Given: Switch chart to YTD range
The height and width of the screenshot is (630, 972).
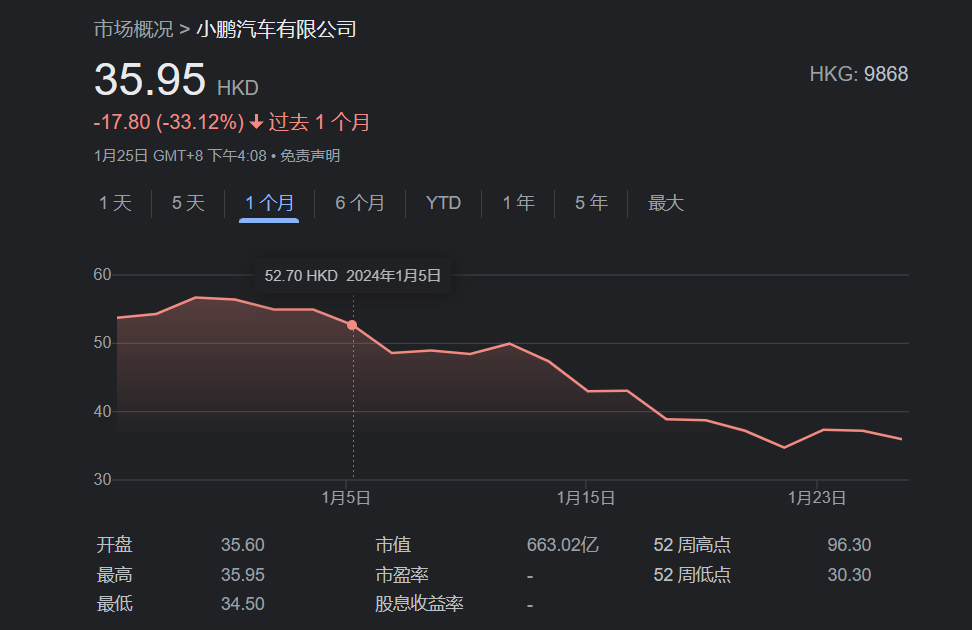Looking at the screenshot, I should pos(443,203).
